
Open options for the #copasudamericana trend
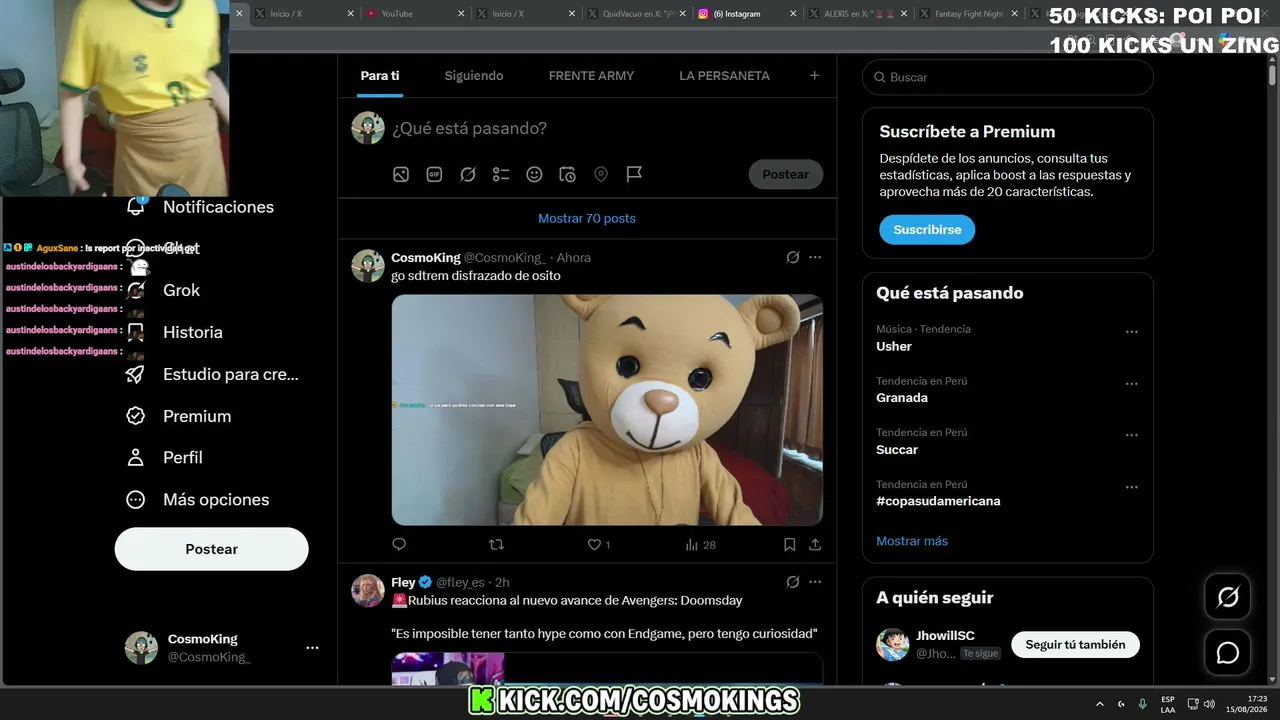pos(1132,488)
